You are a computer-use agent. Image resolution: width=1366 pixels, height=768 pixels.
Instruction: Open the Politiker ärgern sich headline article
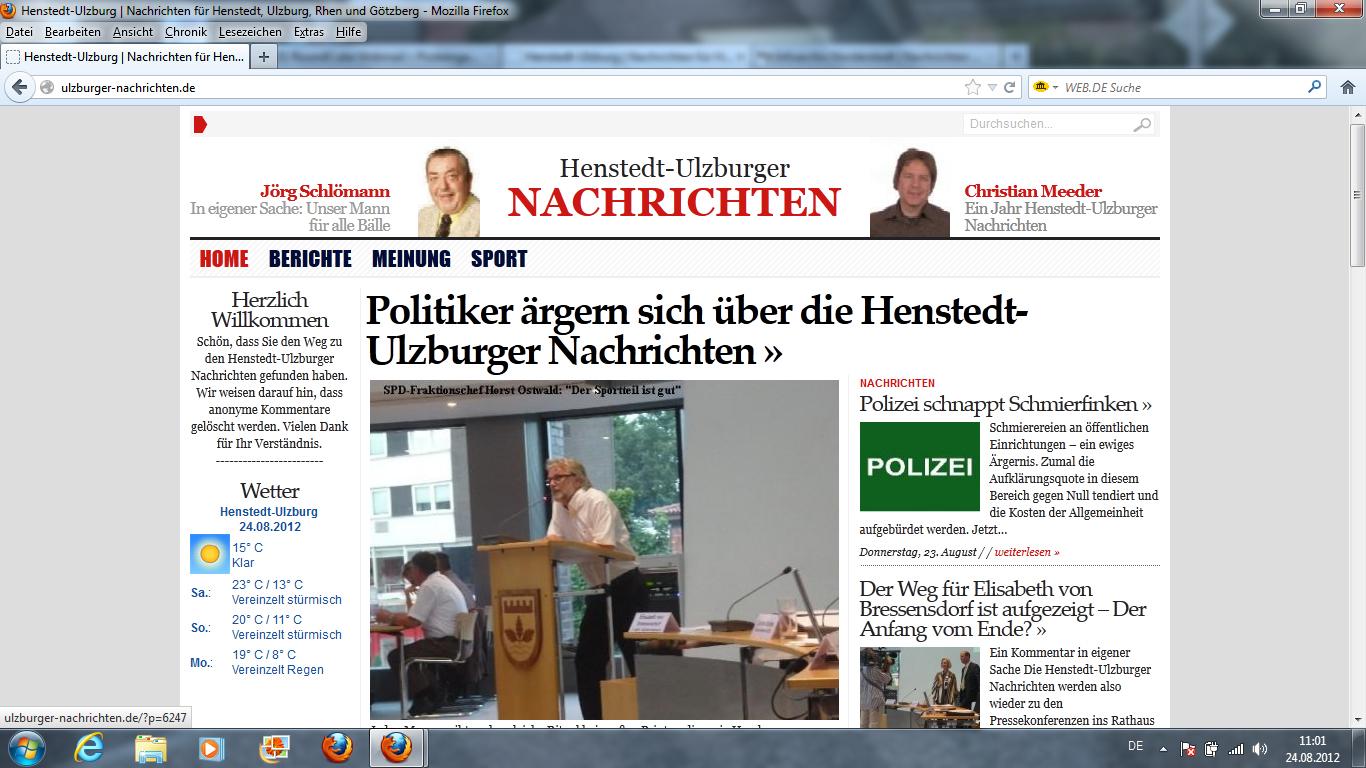[697, 331]
